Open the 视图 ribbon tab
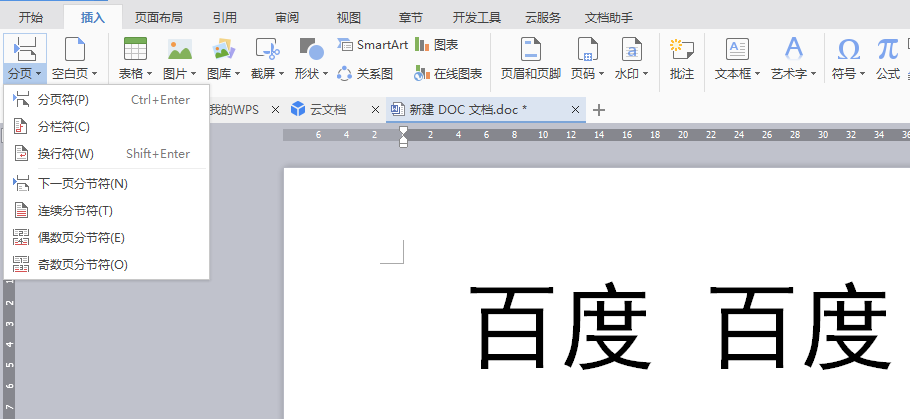Image resolution: width=910 pixels, height=419 pixels. tap(349, 17)
